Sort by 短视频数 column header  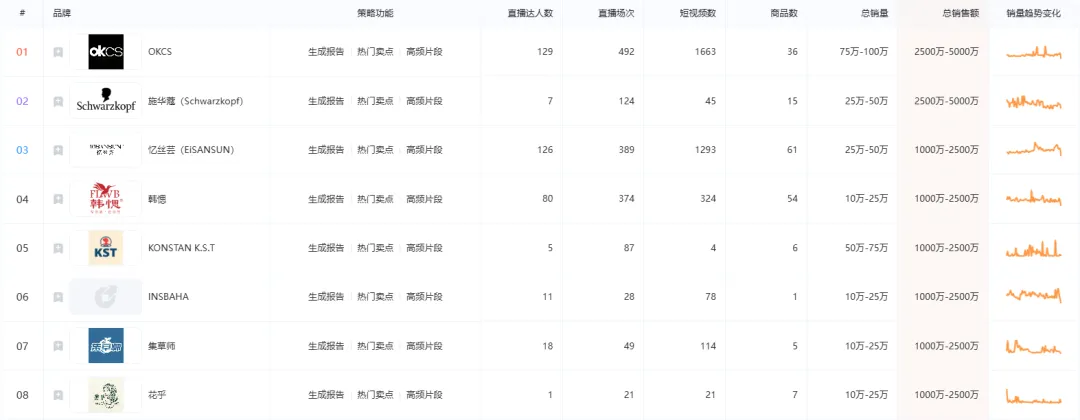(697, 13)
